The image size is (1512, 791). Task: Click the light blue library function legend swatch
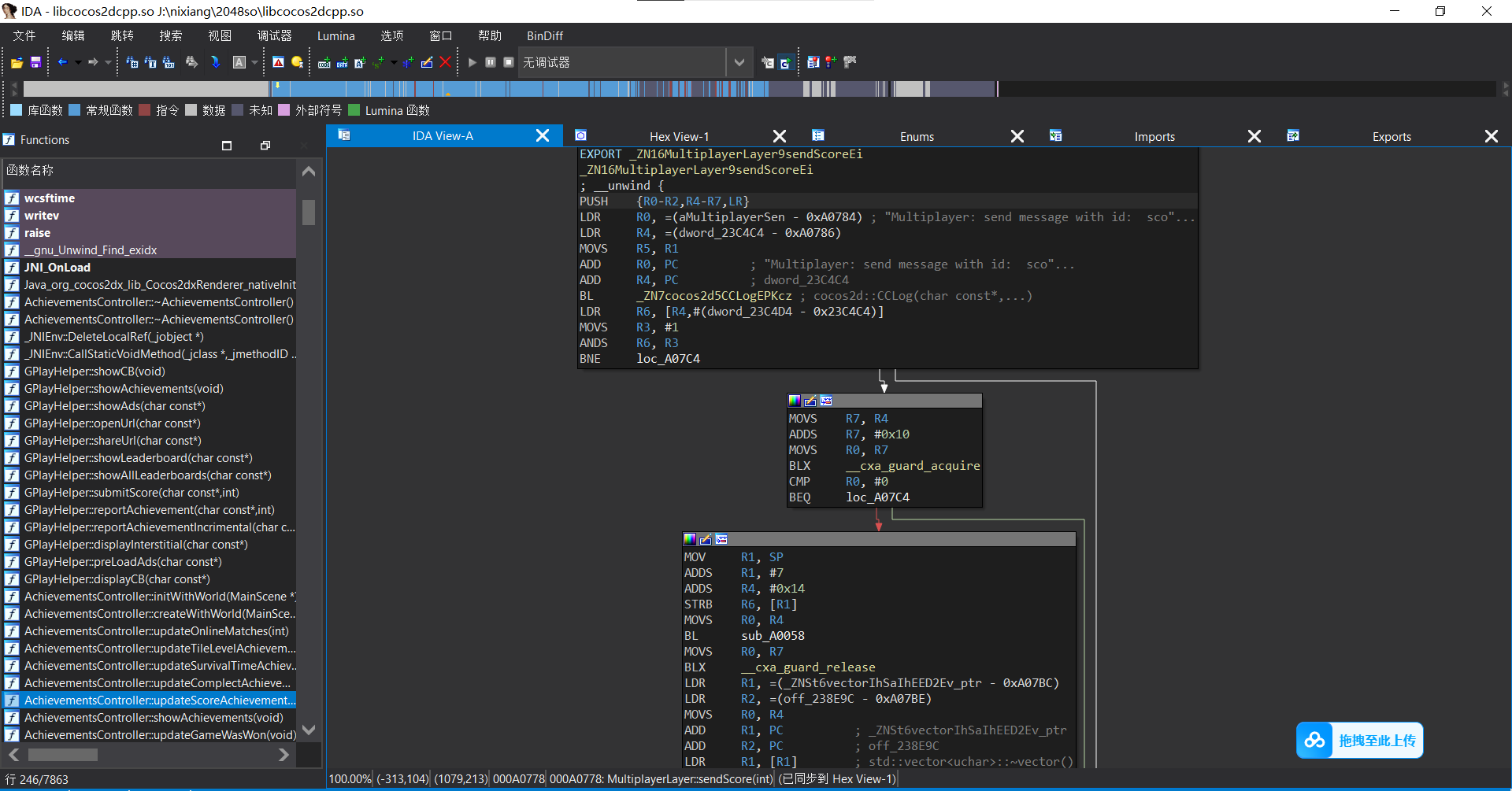(x=16, y=110)
